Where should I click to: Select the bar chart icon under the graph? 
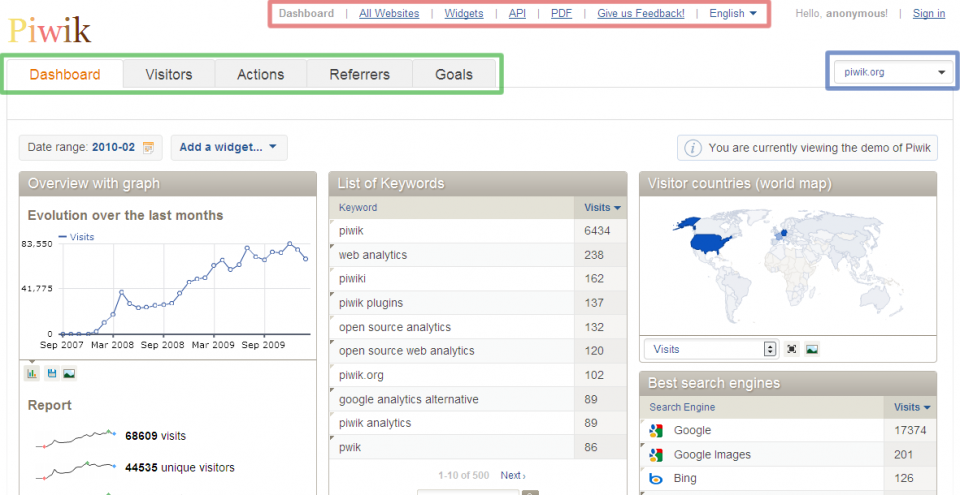tap(31, 373)
